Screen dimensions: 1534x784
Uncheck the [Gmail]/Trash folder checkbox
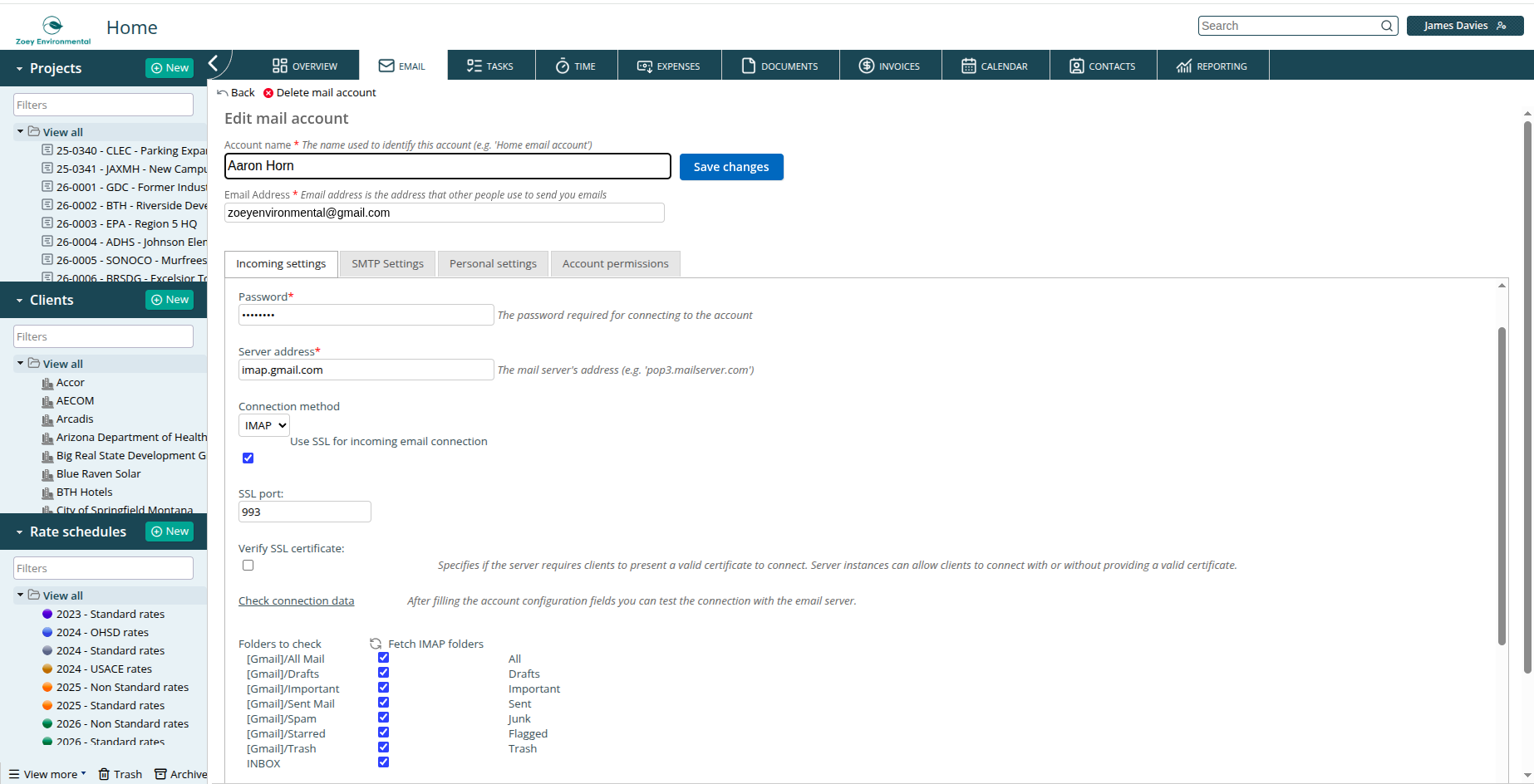point(383,747)
